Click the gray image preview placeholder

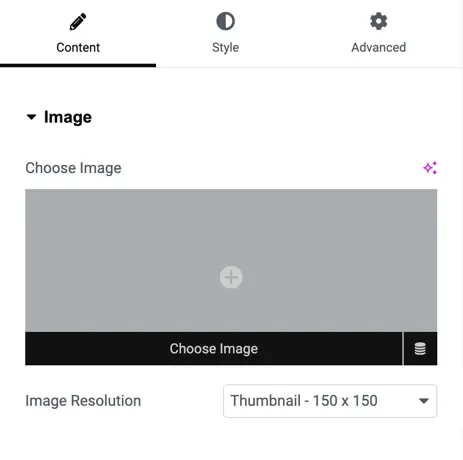231,260
